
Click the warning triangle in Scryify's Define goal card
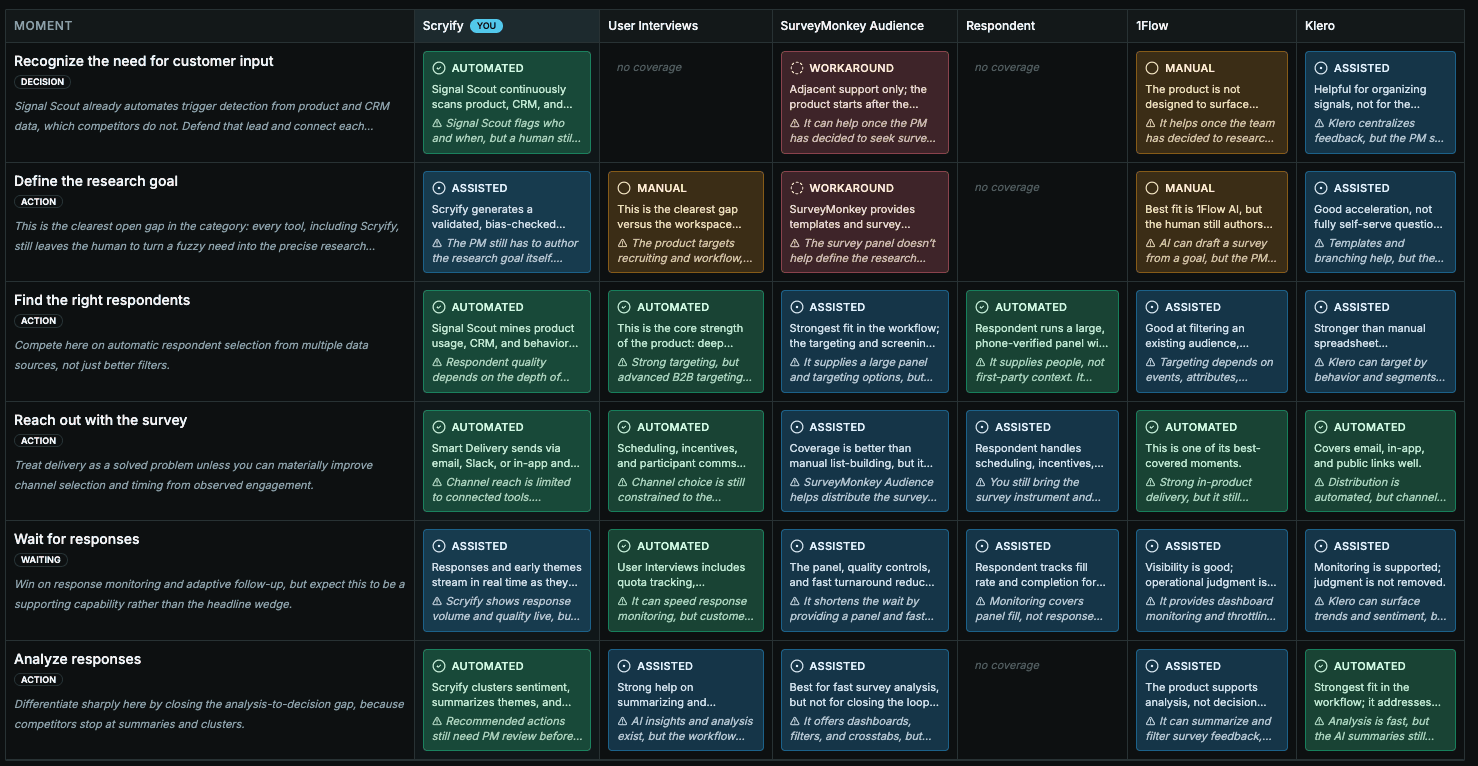(x=437, y=243)
